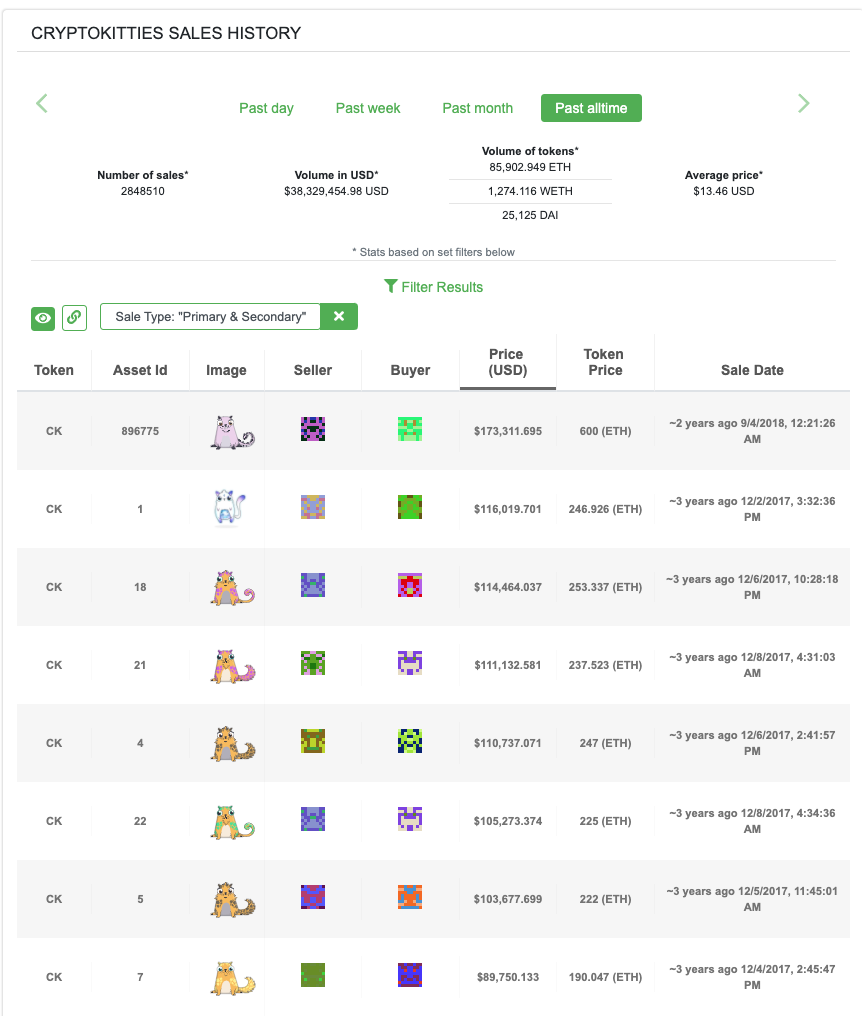Viewport: 862px width, 1016px height.
Task: Click Average price value $13.46 USD
Action: pos(724,191)
